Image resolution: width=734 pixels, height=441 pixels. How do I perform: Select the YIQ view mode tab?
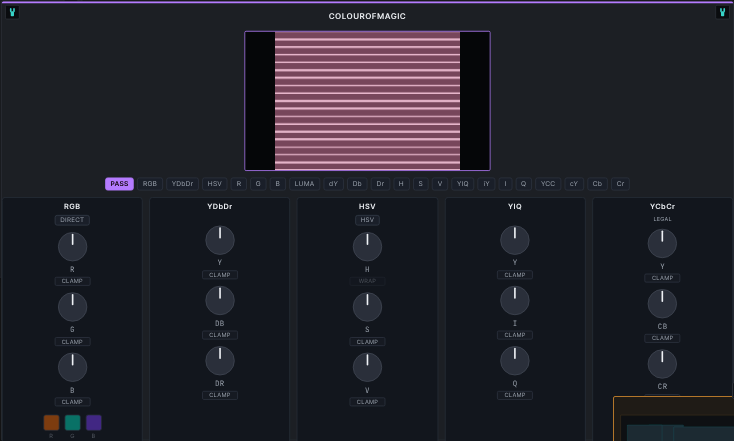(x=462, y=184)
